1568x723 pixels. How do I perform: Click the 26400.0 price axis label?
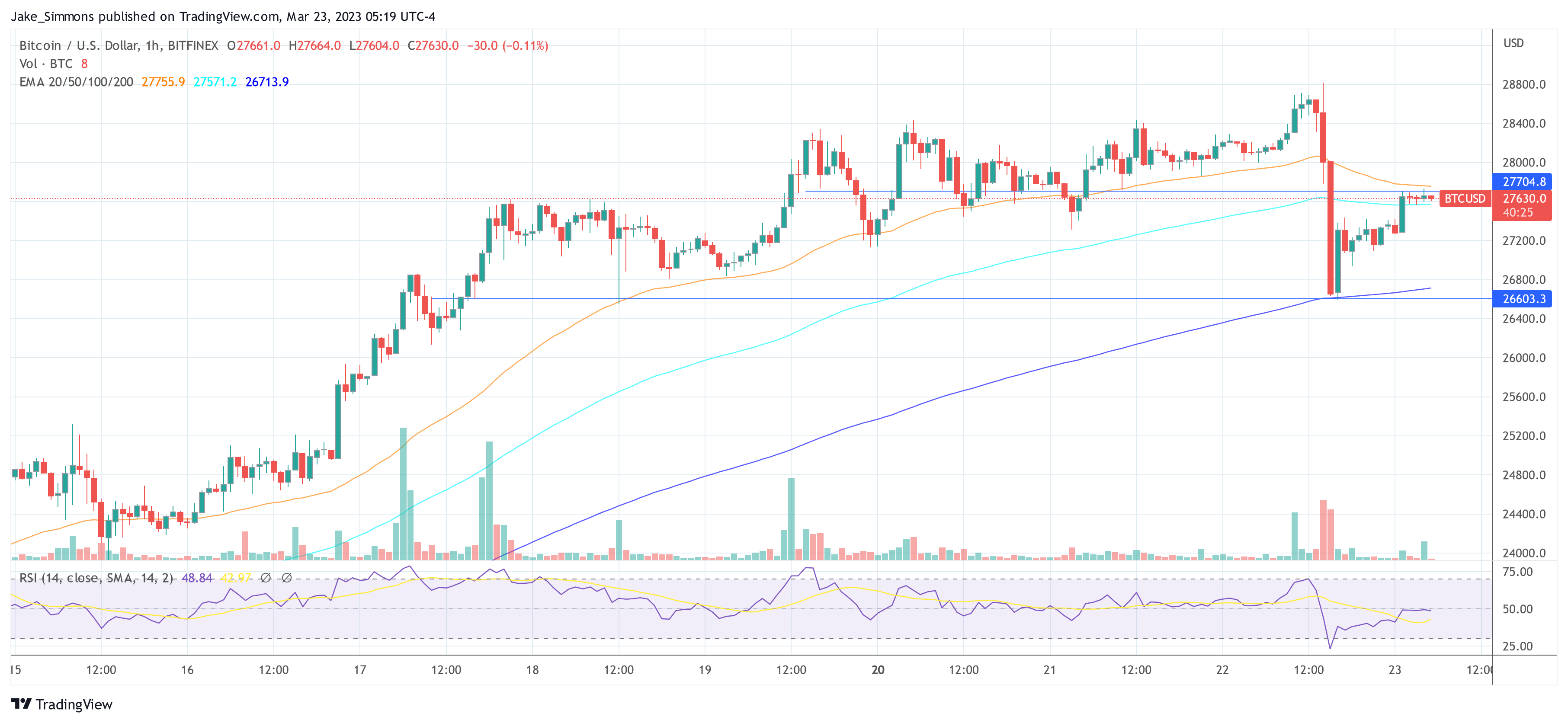tap(1523, 319)
